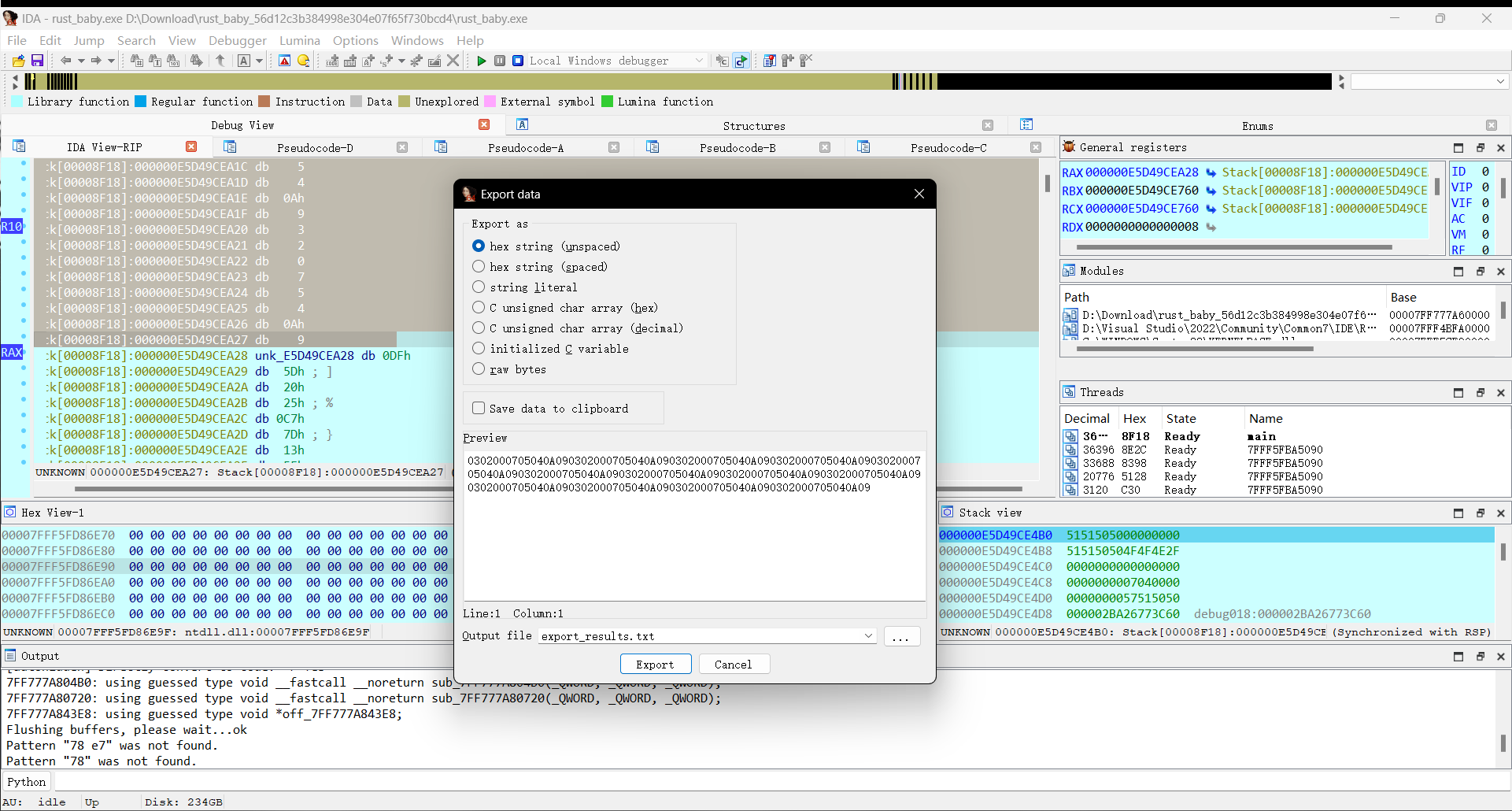
Task: Click the grey X delete toolbar icon
Action: [x=453, y=61]
